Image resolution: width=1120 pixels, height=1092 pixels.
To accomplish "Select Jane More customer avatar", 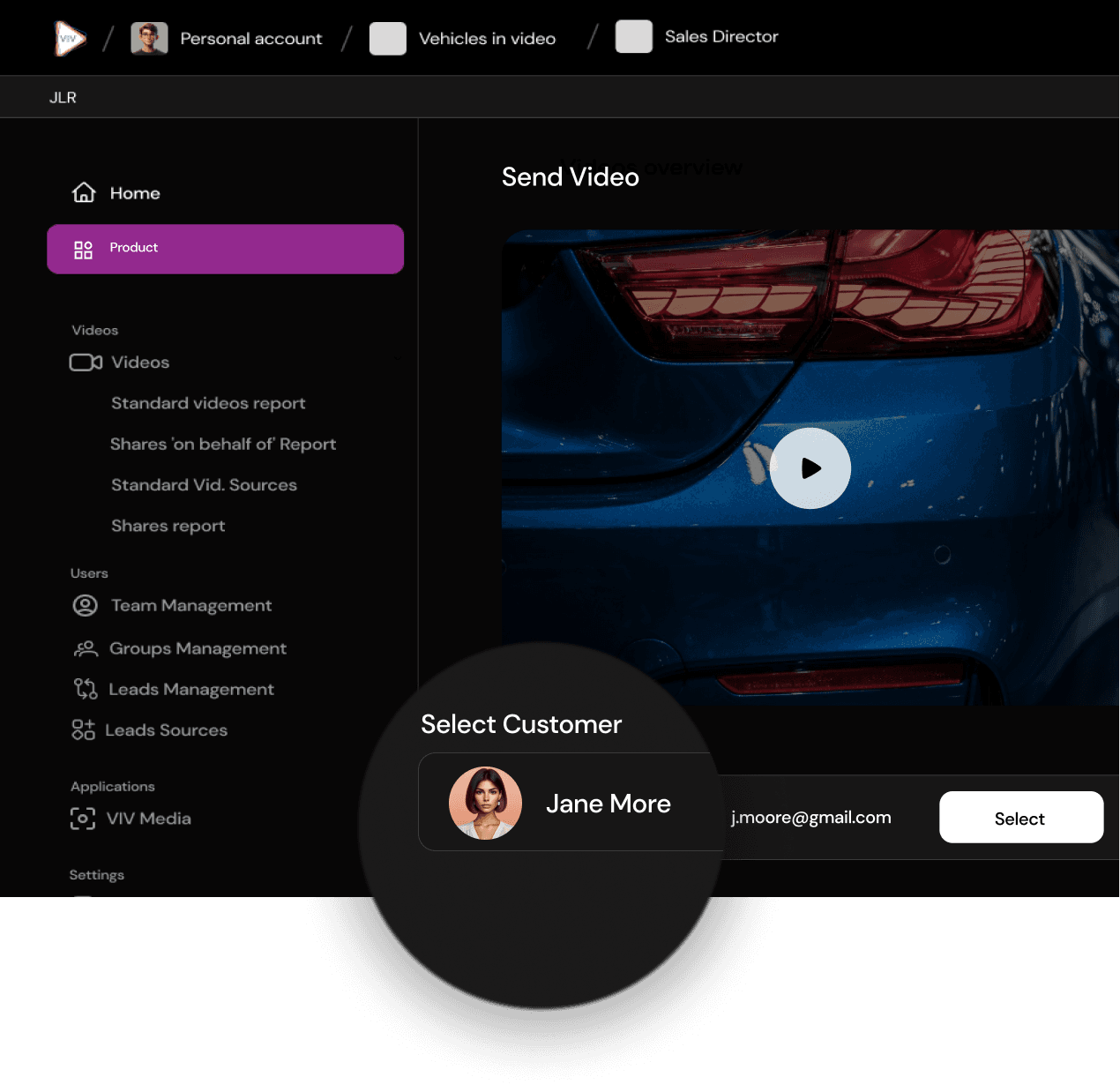I will pyautogui.click(x=485, y=803).
